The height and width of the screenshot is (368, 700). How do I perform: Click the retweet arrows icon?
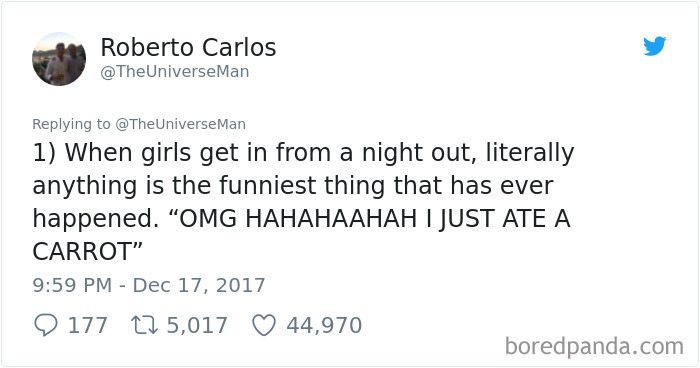pos(144,325)
